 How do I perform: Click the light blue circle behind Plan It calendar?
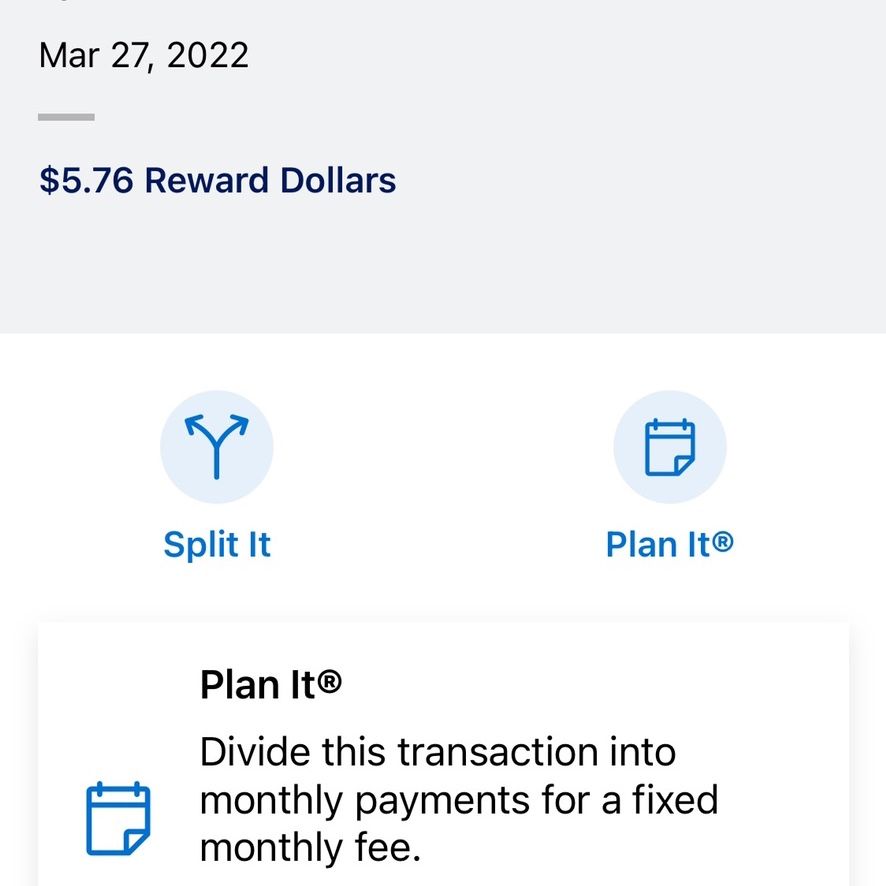tap(670, 446)
